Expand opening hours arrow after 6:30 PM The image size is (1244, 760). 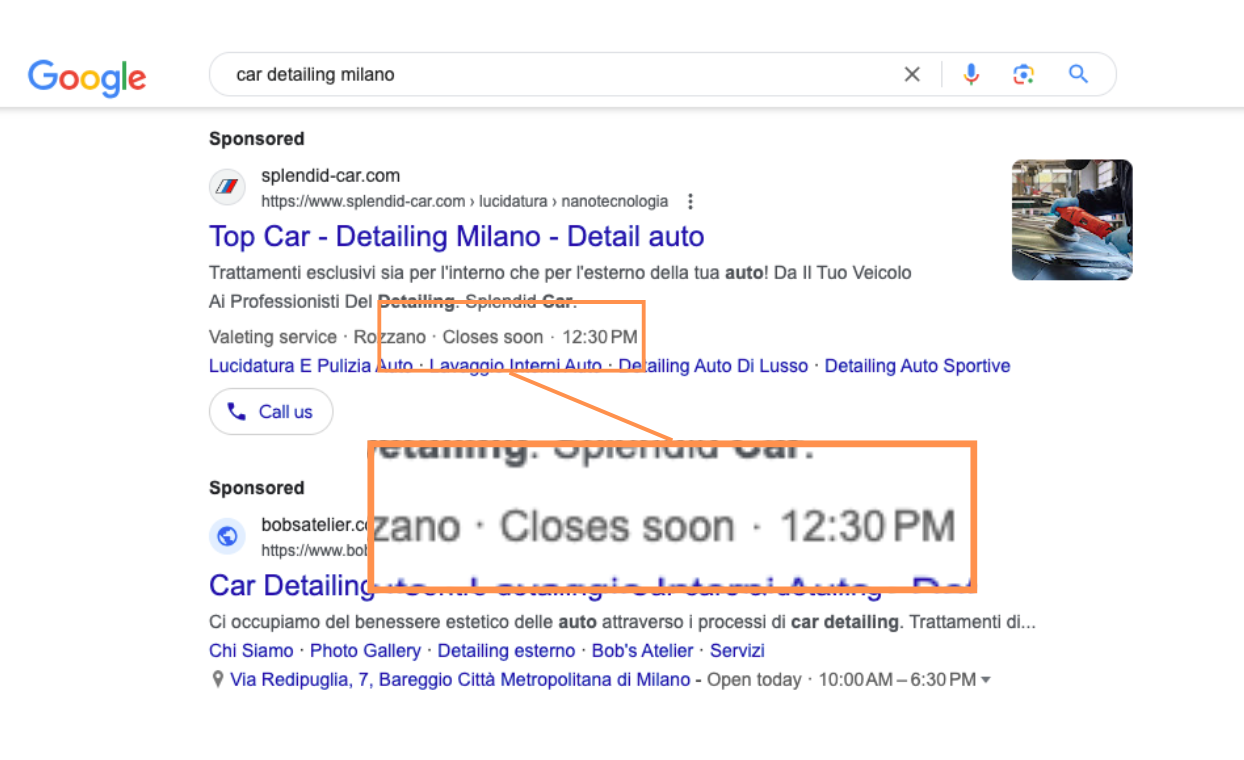click(x=986, y=680)
